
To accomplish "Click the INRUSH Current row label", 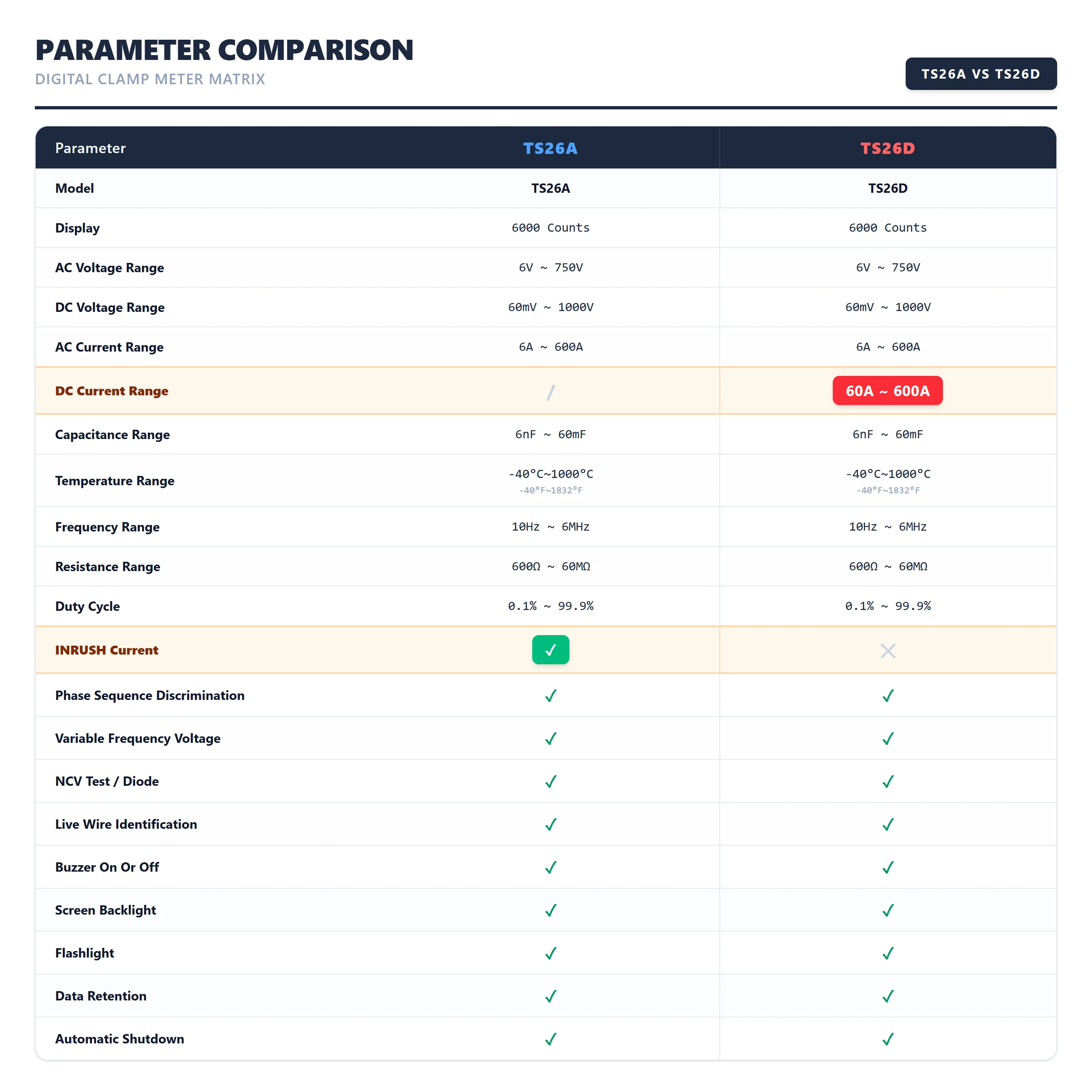I will pos(107,650).
